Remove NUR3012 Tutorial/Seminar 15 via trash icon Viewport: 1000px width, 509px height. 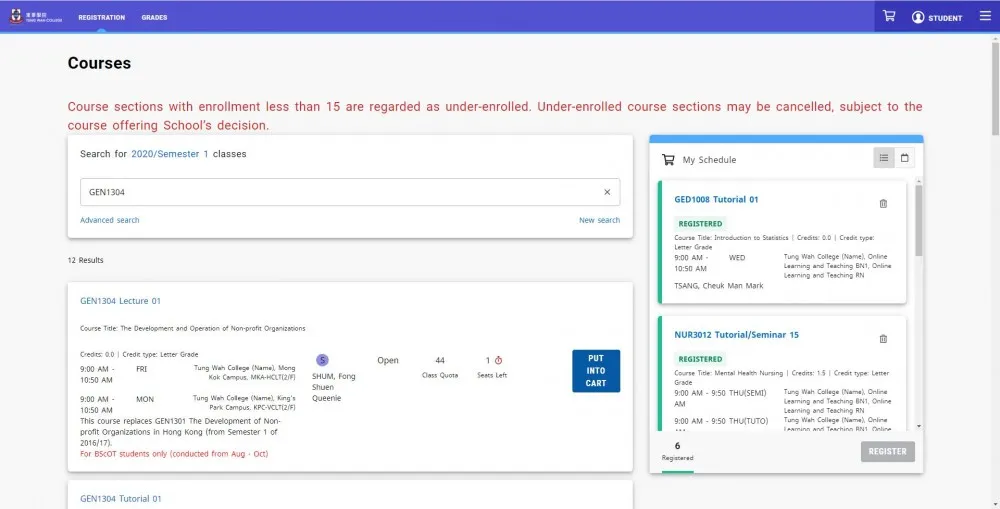coord(883,339)
